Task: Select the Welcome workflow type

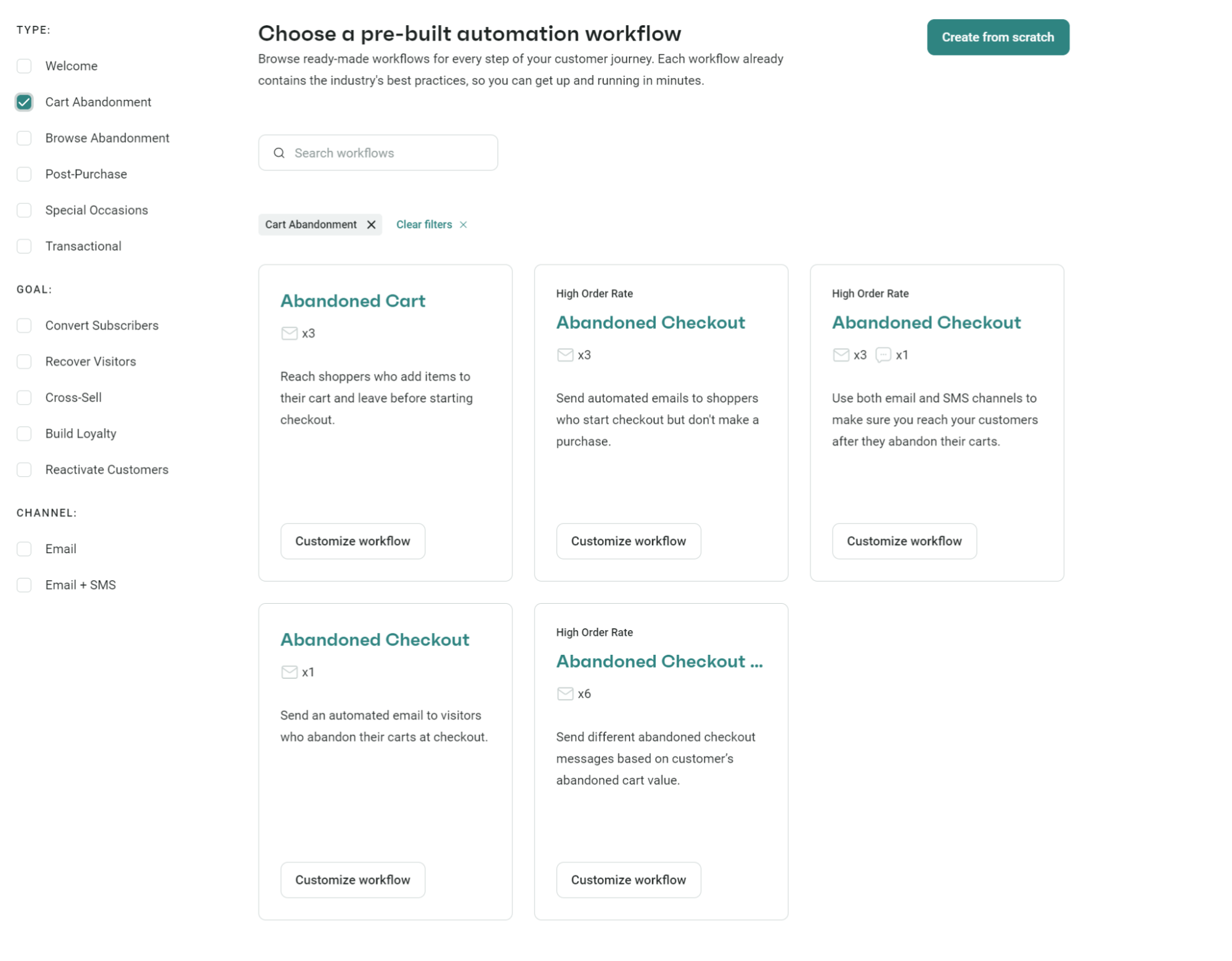Action: tap(24, 65)
